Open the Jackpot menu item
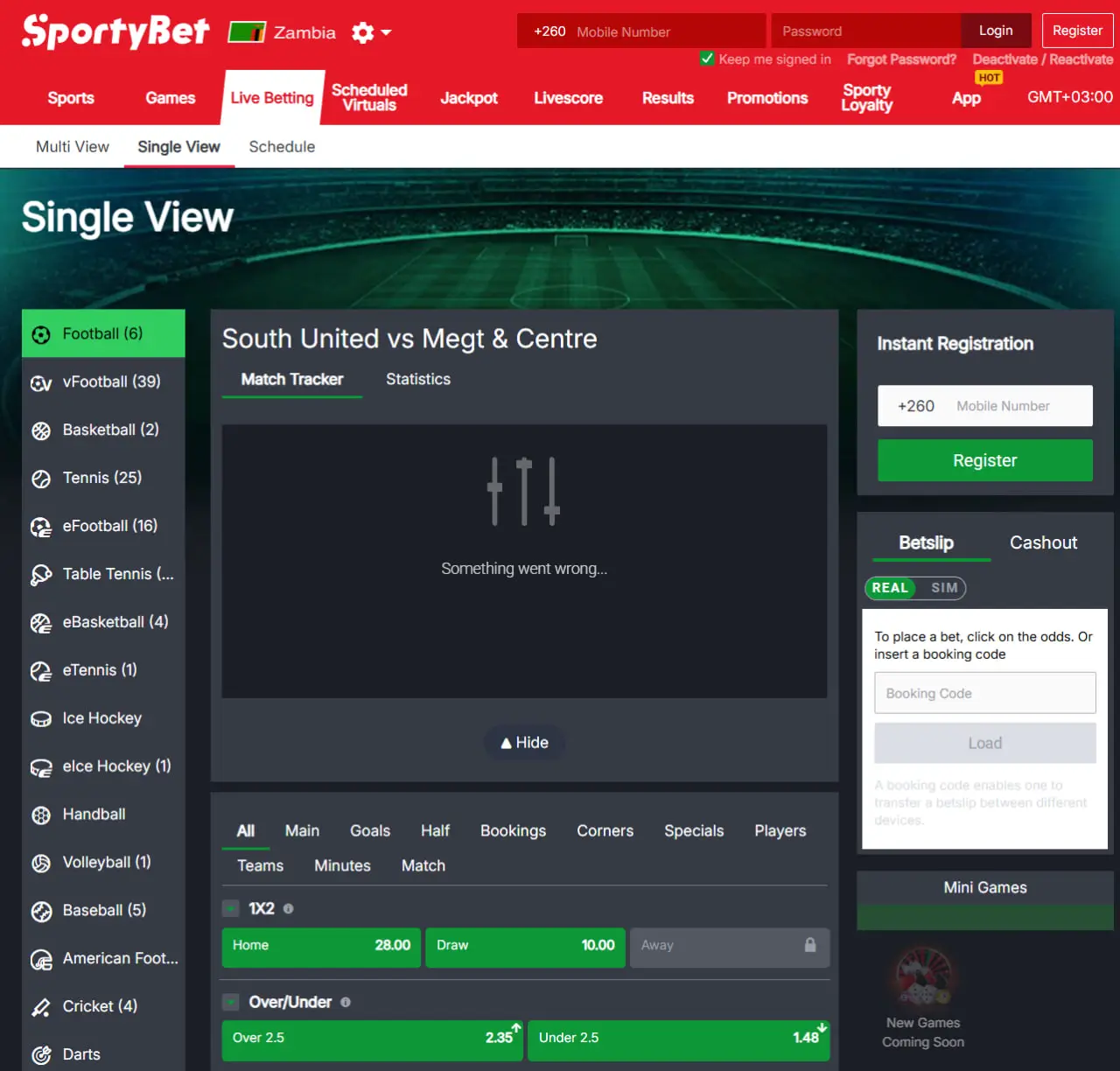 (x=469, y=98)
